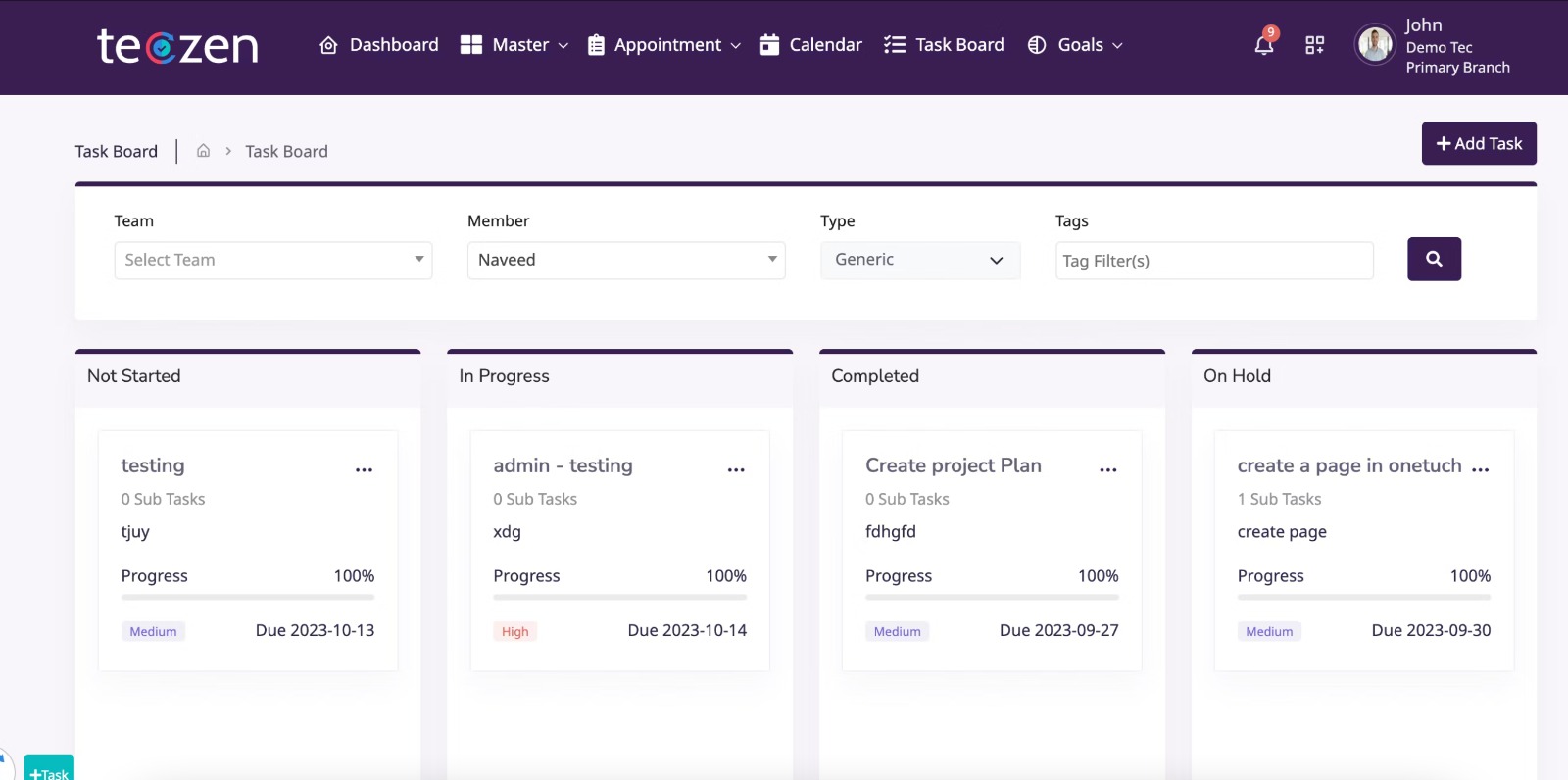Click the teezen logo
Viewport: 1568px width, 780px height.
click(x=177, y=46)
